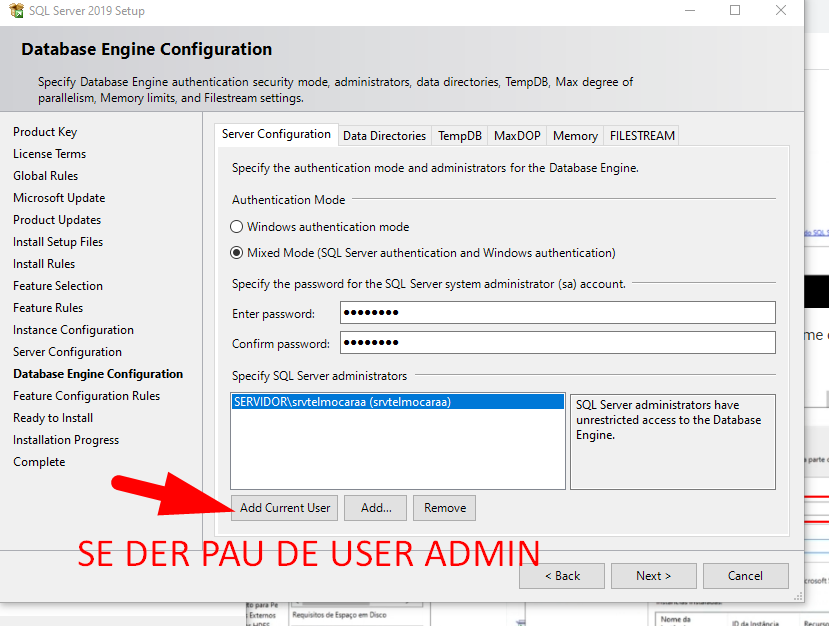Image resolution: width=829 pixels, height=626 pixels.
Task: Open the Data Directories tab
Action: tap(384, 136)
